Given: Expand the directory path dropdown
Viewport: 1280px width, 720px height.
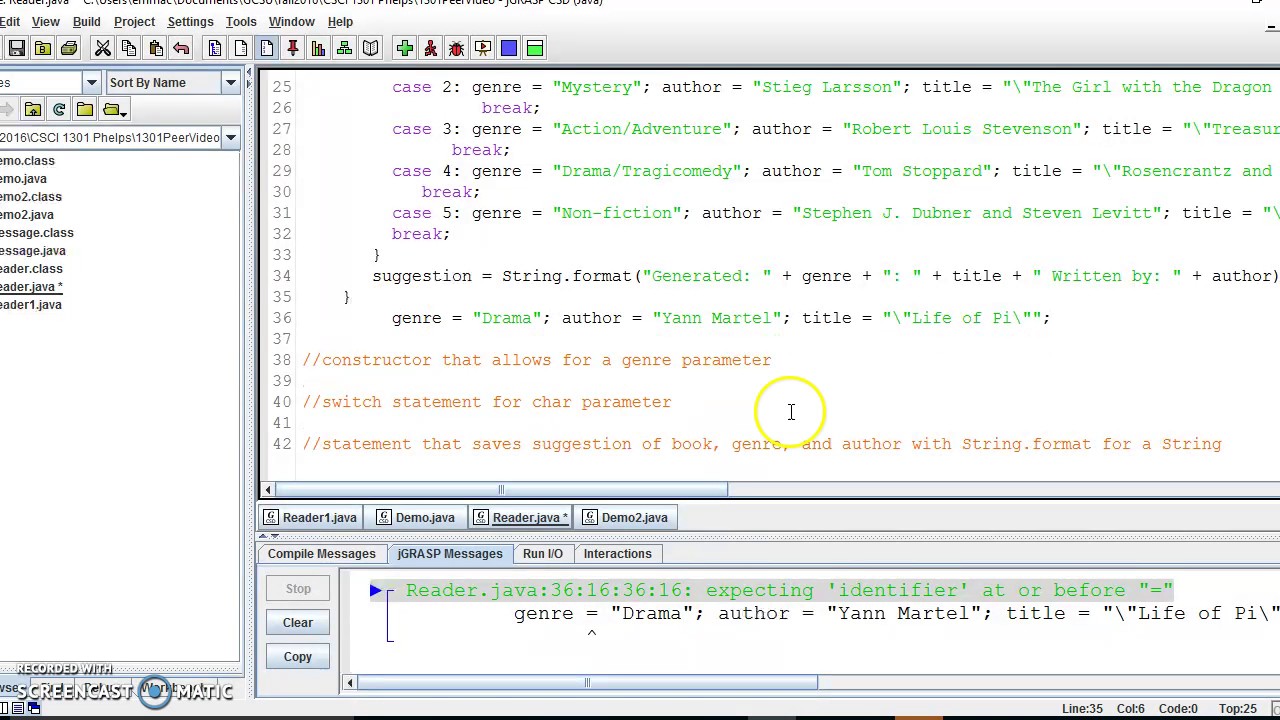Looking at the screenshot, I should [x=230, y=138].
